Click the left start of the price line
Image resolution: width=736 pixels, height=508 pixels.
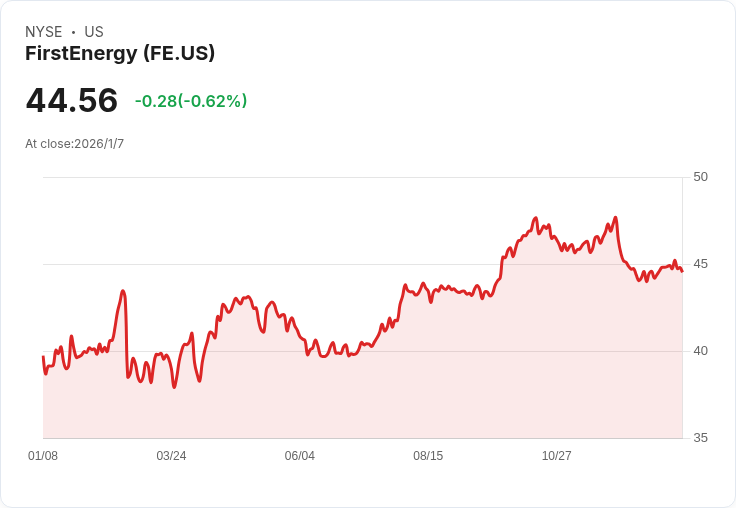point(43,357)
